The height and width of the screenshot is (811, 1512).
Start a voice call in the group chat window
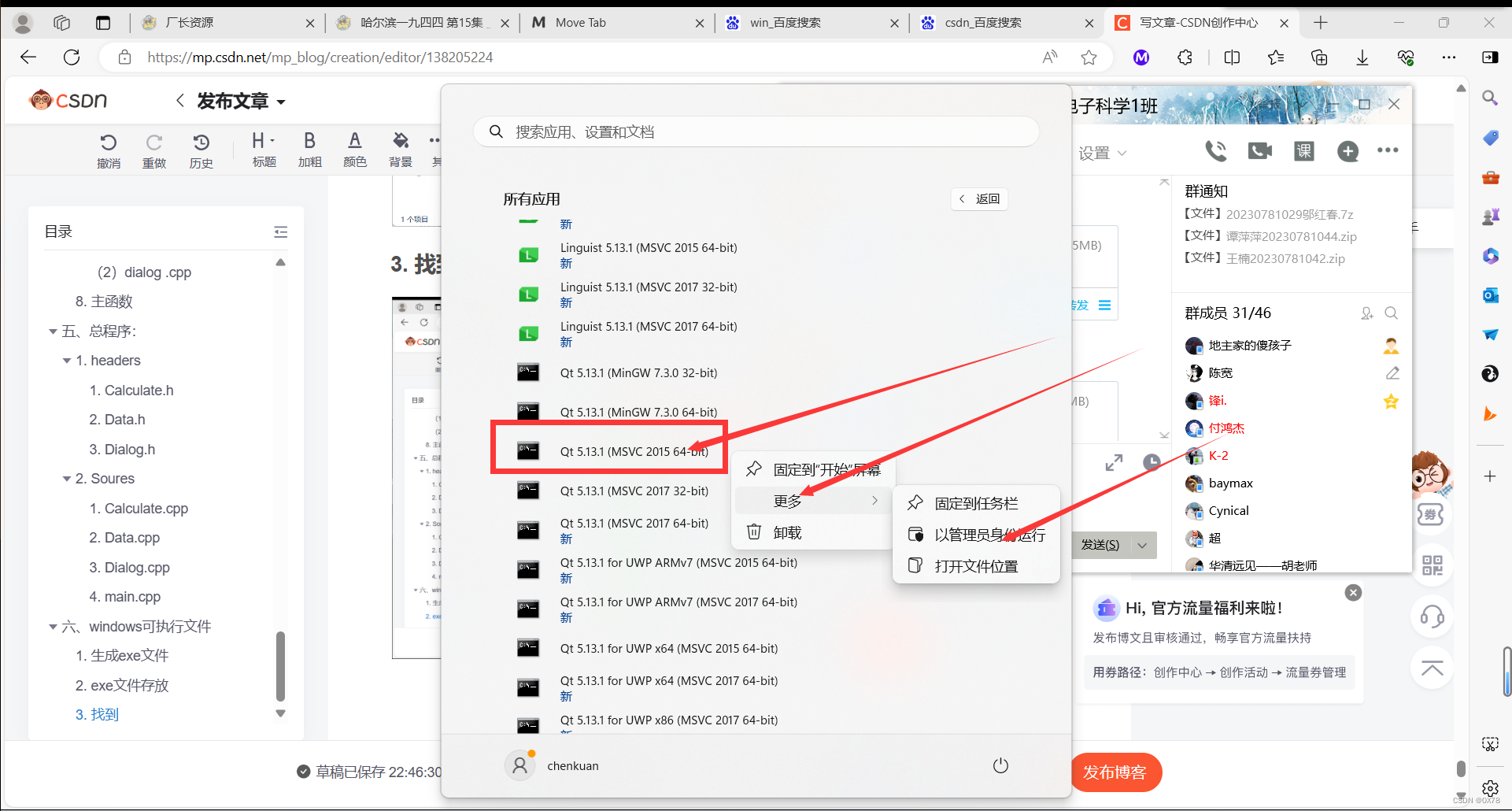point(1216,150)
